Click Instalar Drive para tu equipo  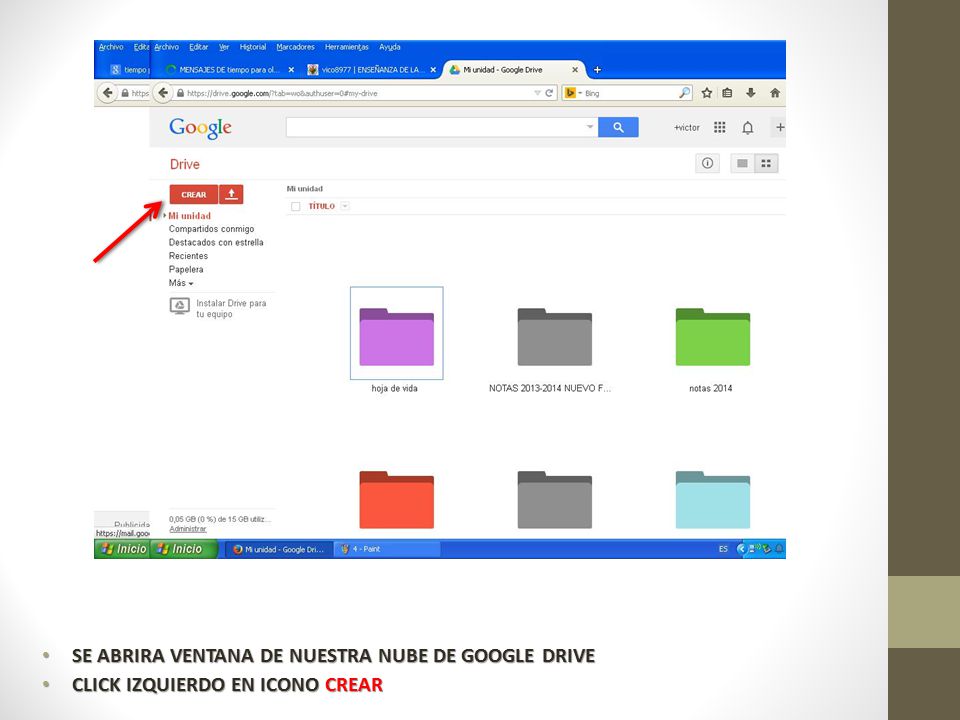pos(218,308)
